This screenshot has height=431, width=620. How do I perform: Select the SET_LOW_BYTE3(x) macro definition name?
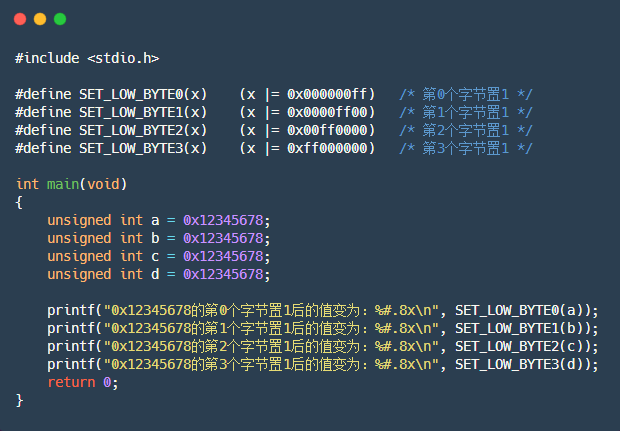[x=143, y=148]
